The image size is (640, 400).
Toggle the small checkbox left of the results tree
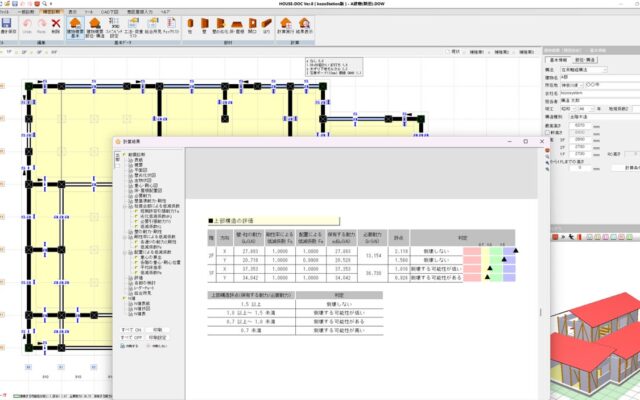(118, 165)
